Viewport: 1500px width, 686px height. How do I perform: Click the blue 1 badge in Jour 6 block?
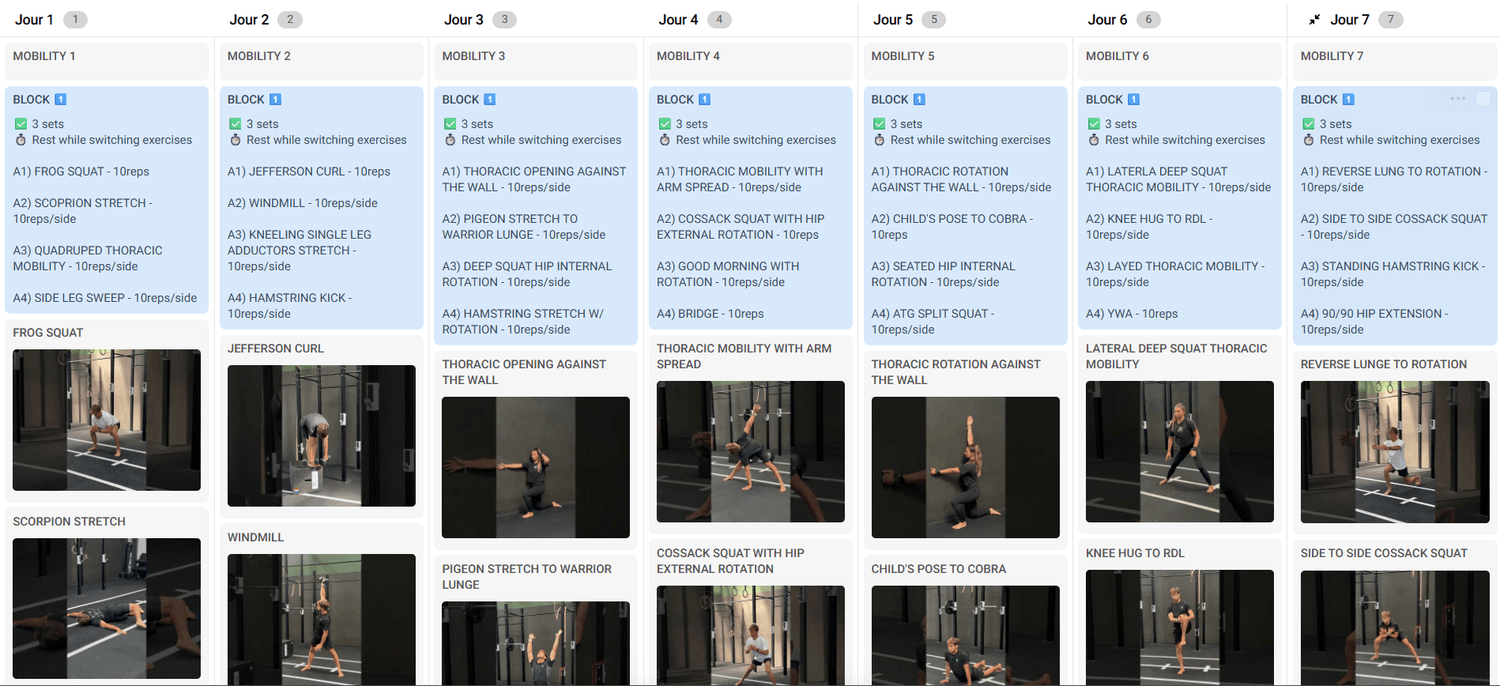point(1134,99)
